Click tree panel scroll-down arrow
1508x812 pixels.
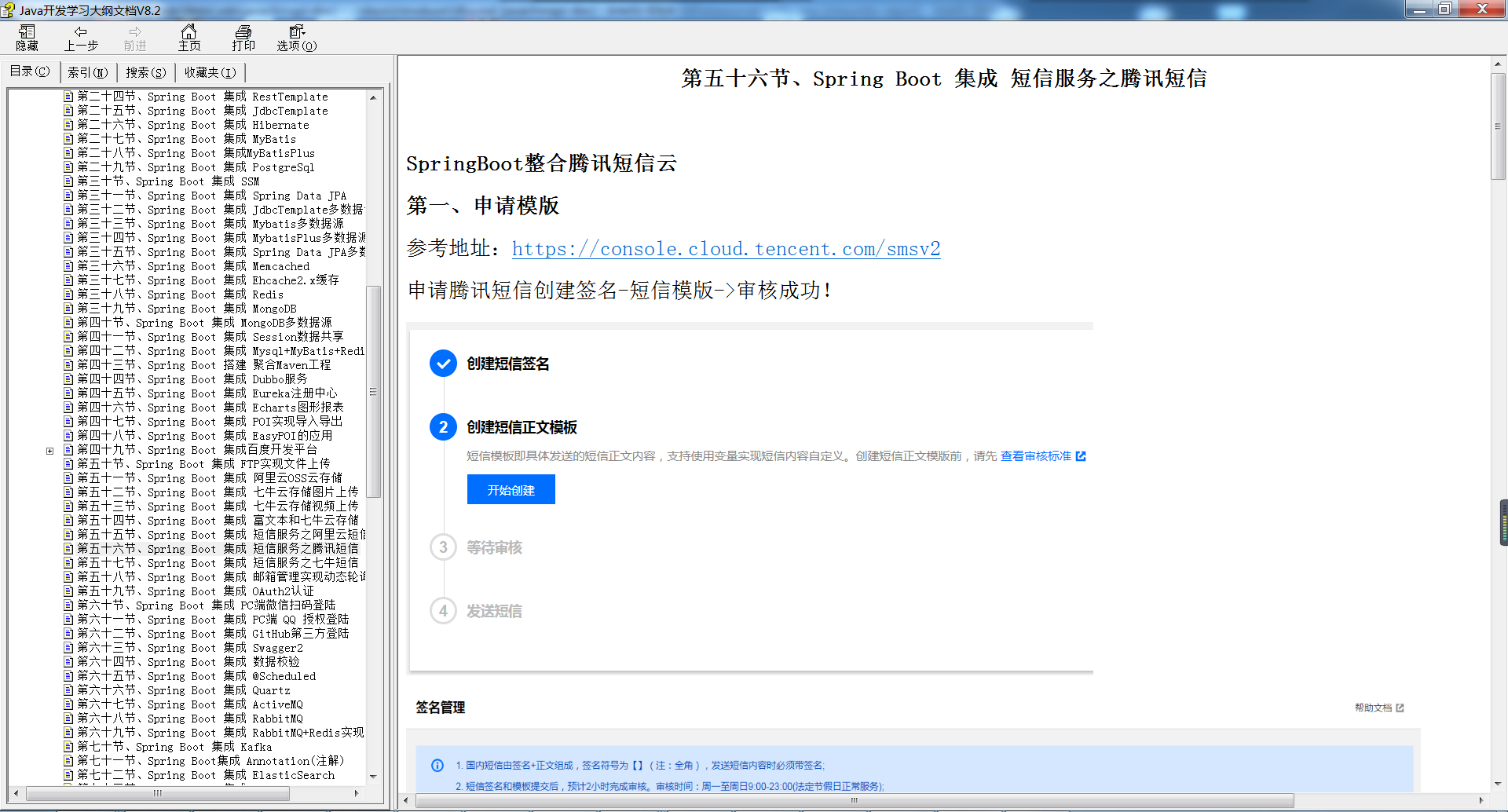tap(373, 777)
